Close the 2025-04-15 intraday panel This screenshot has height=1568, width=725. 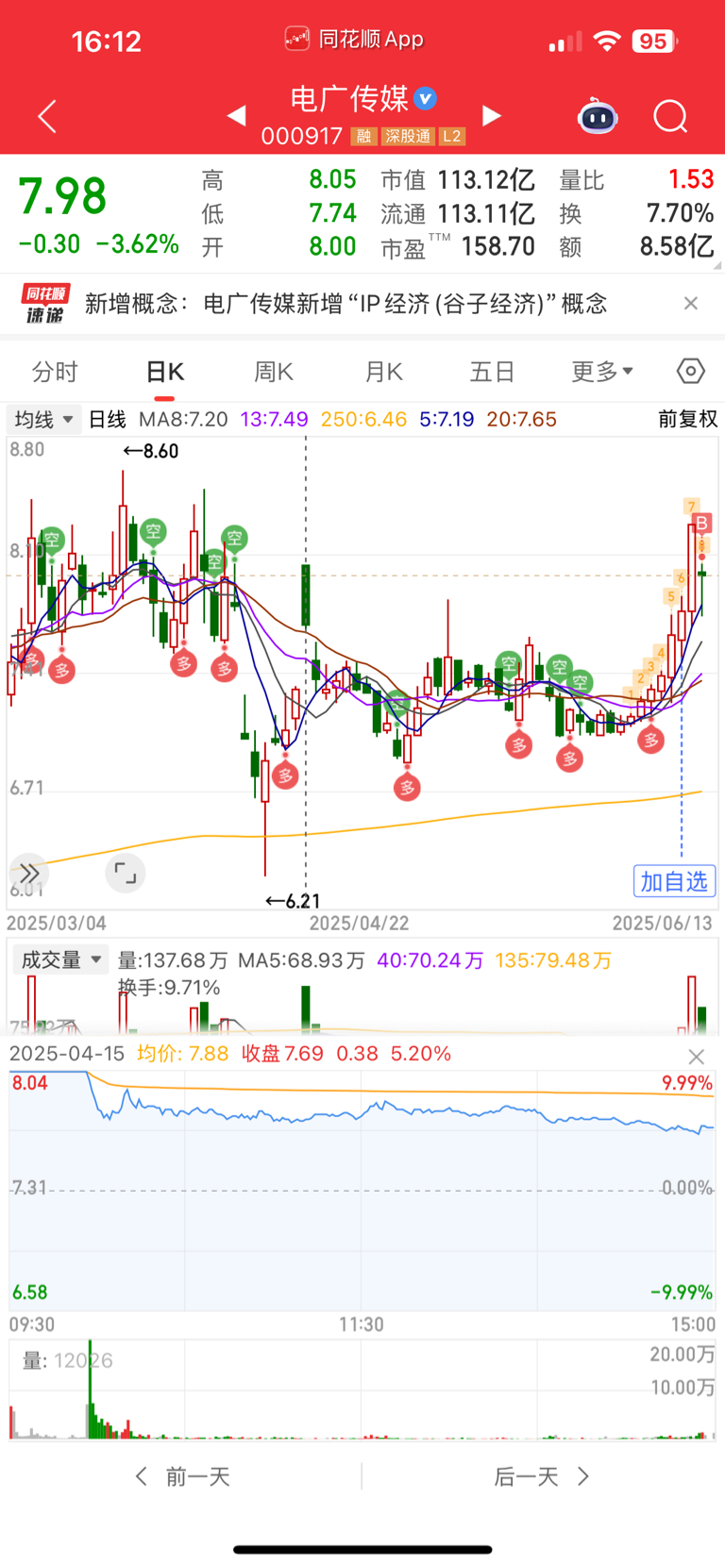697,1057
